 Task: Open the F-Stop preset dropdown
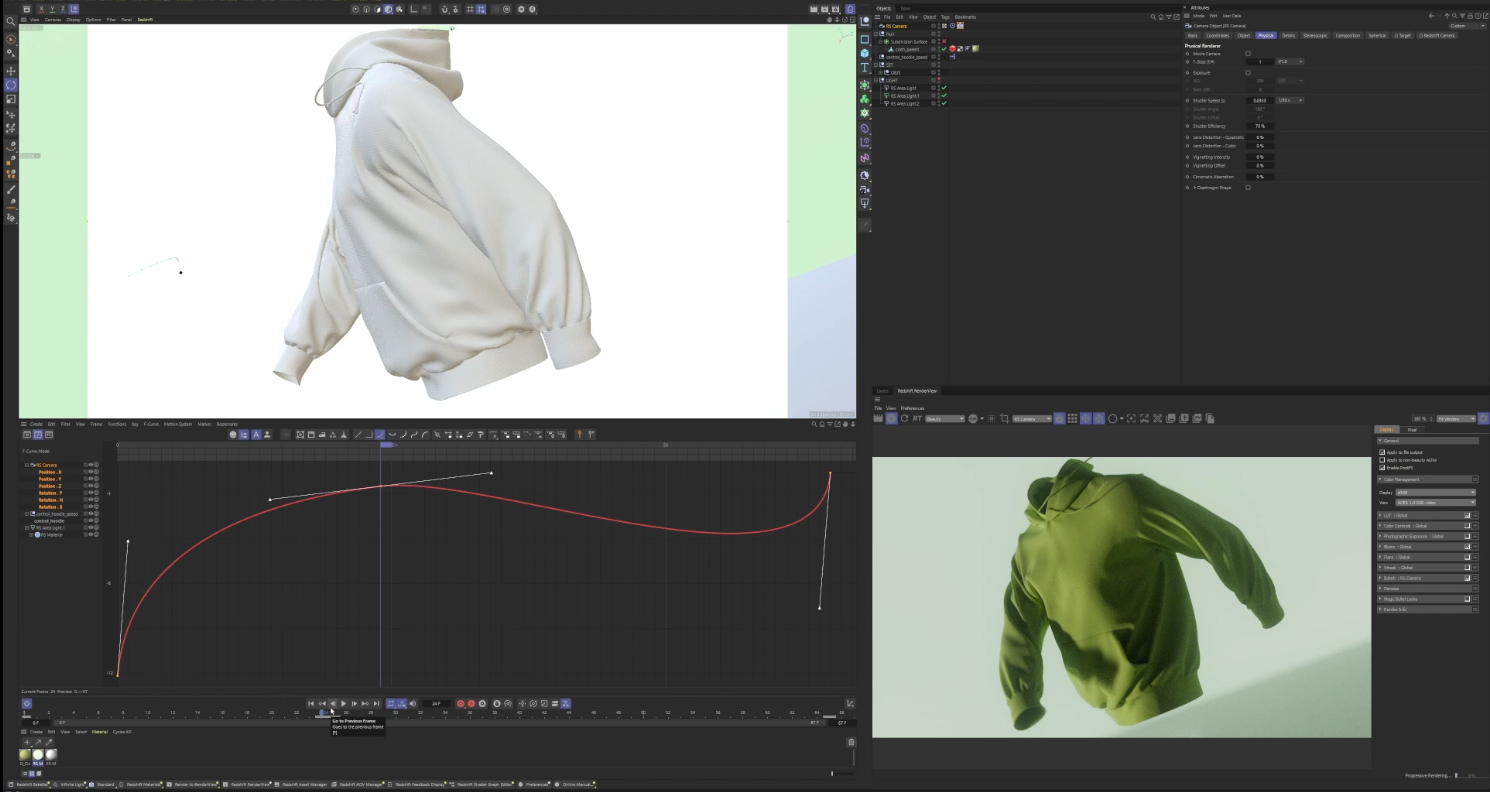coord(1290,62)
